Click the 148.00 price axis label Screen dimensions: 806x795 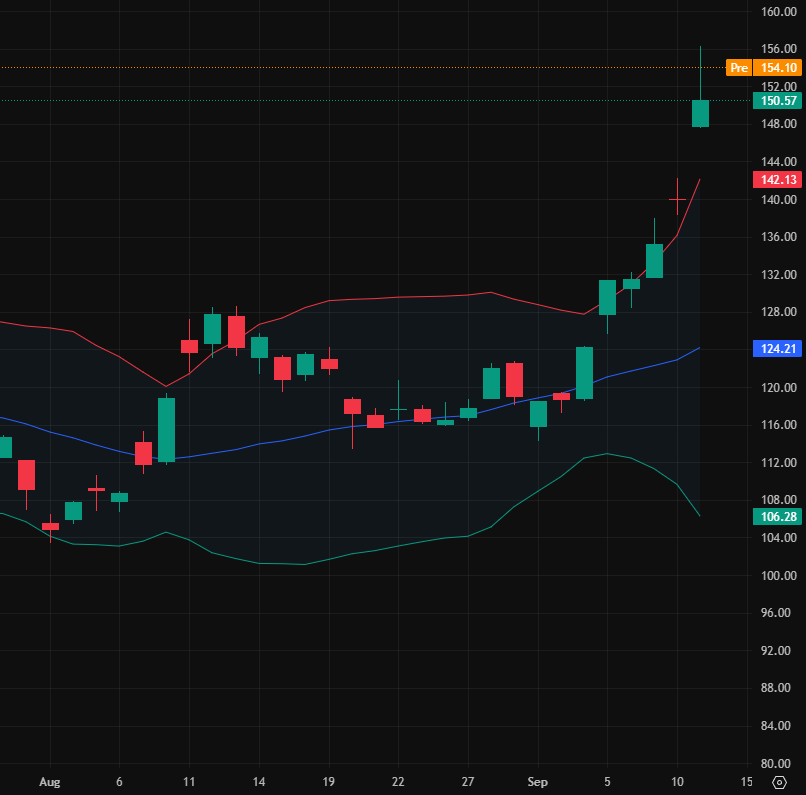(x=779, y=124)
